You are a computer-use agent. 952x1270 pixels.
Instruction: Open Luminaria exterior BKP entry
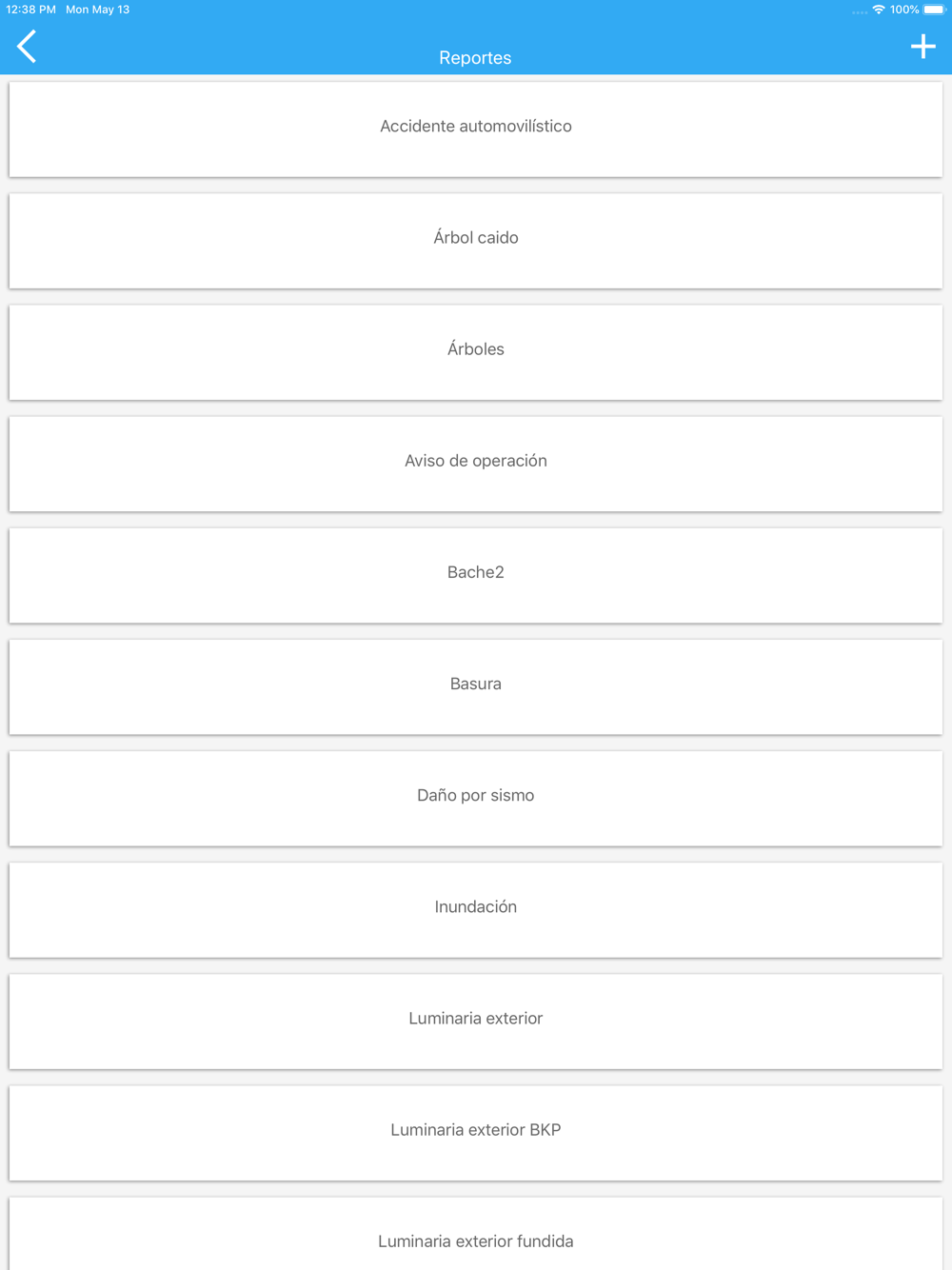click(476, 1132)
